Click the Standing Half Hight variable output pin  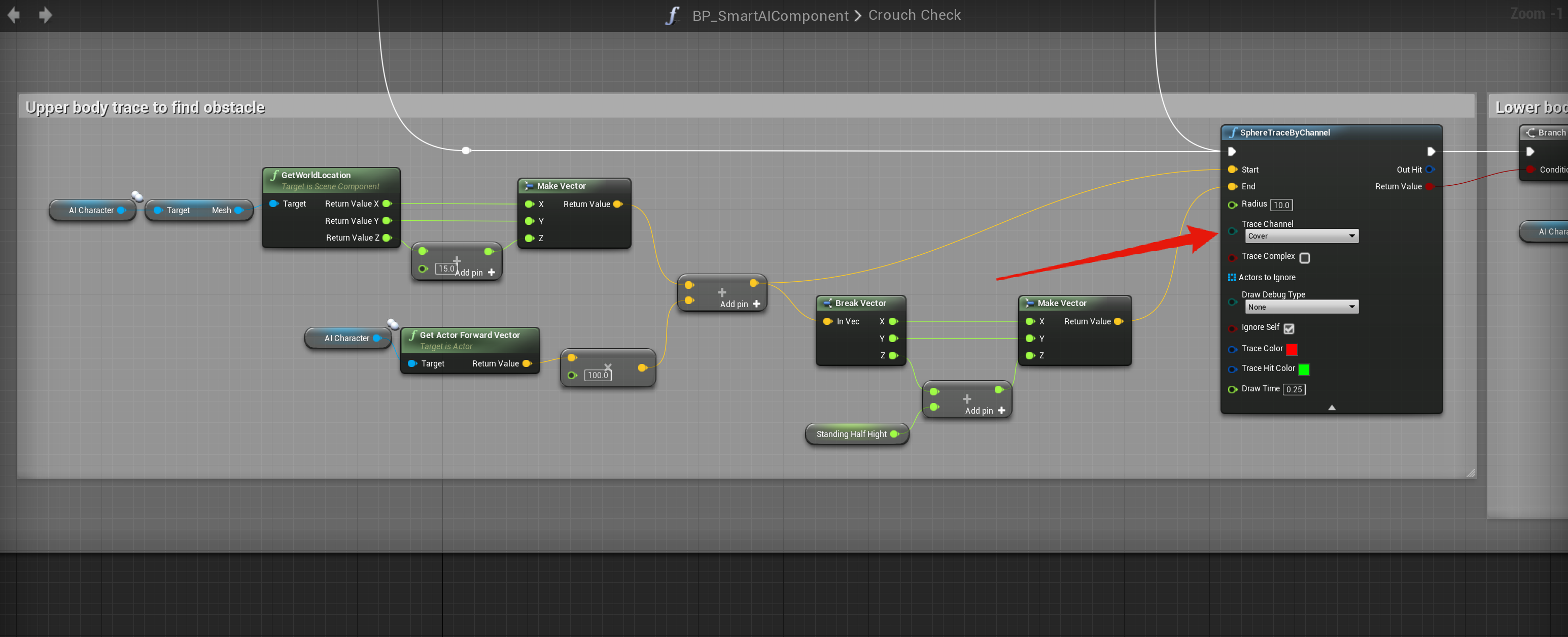click(x=894, y=434)
